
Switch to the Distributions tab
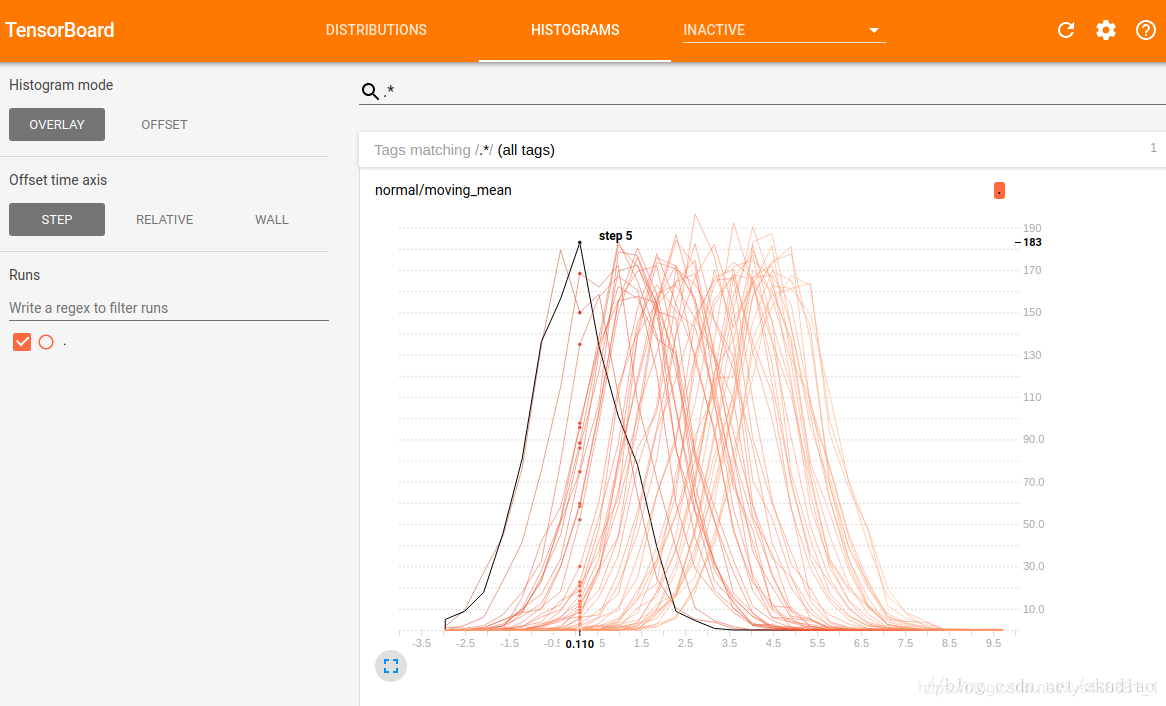[x=376, y=30]
